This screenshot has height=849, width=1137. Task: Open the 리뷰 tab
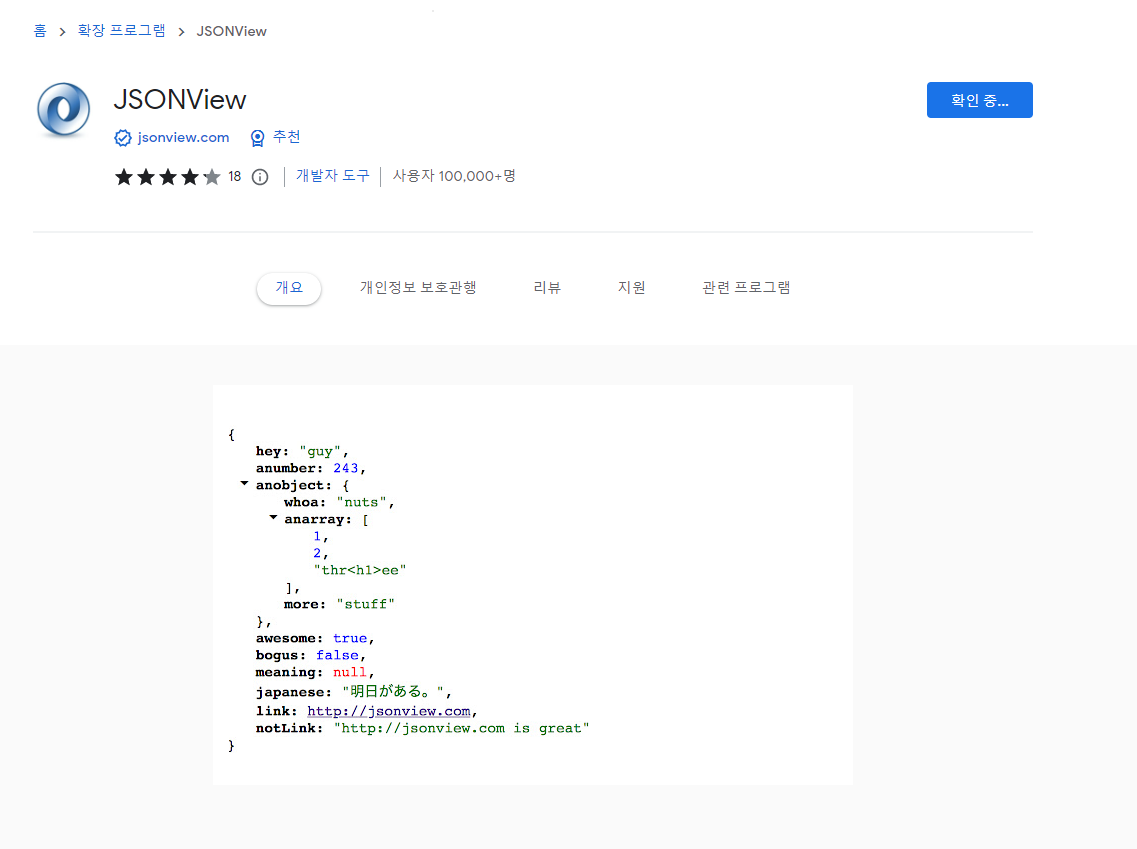tap(547, 288)
